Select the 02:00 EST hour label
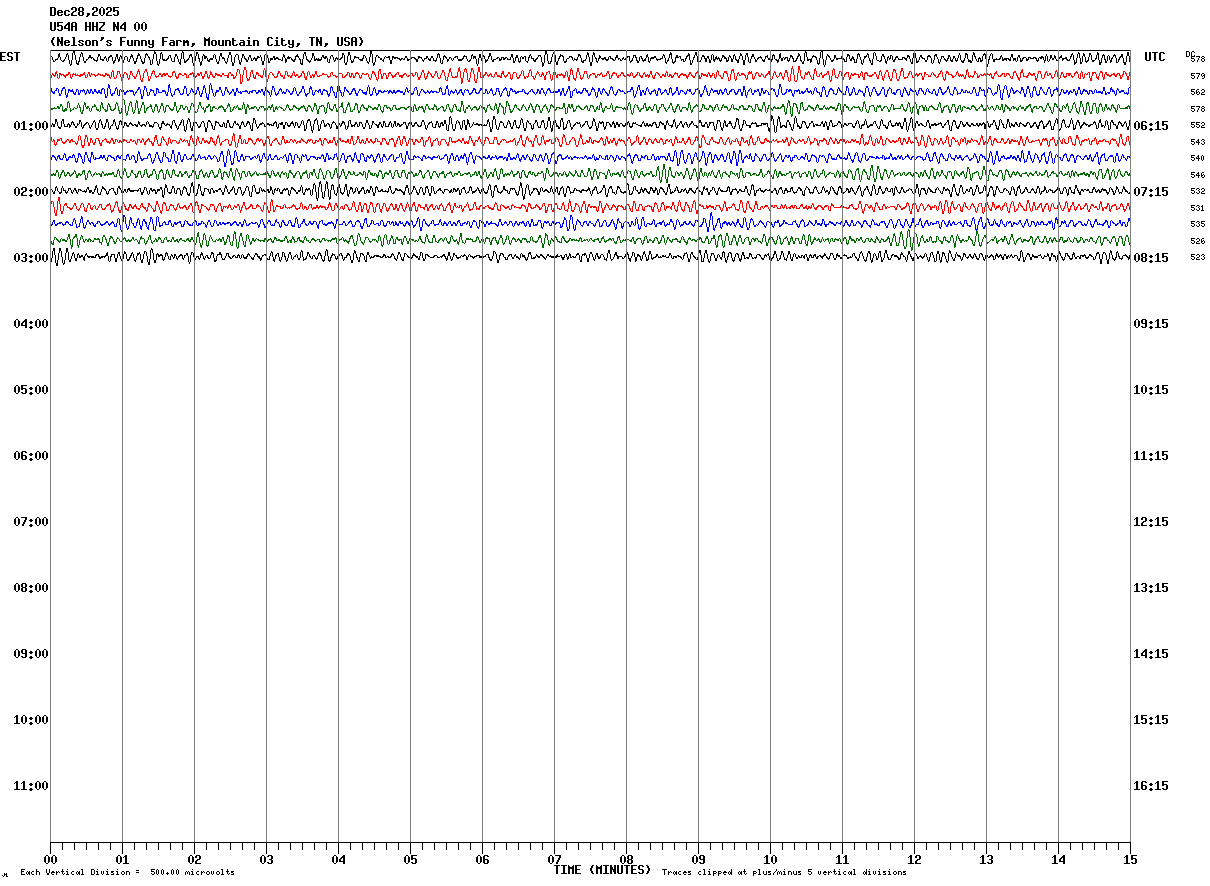1210x886 pixels. pyautogui.click(x=31, y=192)
